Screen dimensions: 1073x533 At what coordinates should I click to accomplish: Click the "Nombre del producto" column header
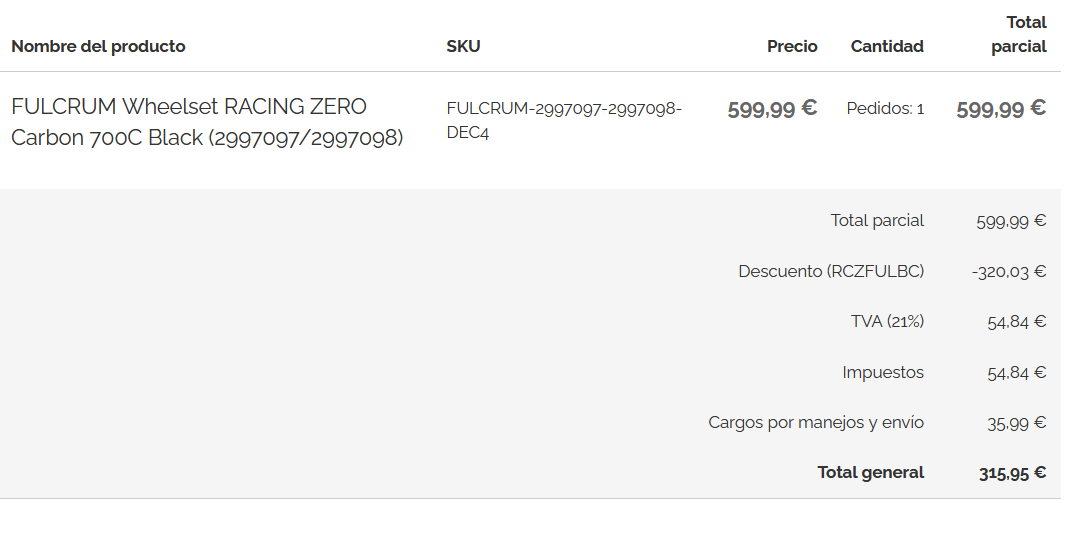pyautogui.click(x=98, y=46)
